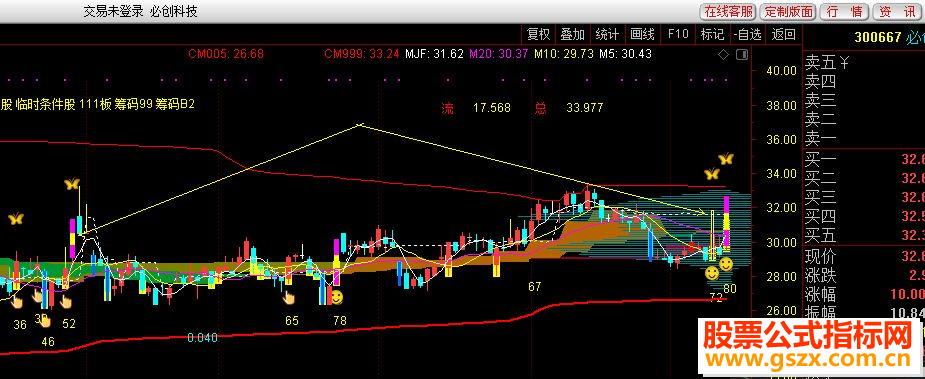This screenshot has height=379, width=925.
Task: Click -自选 to remove from watchlist
Action: [x=747, y=34]
